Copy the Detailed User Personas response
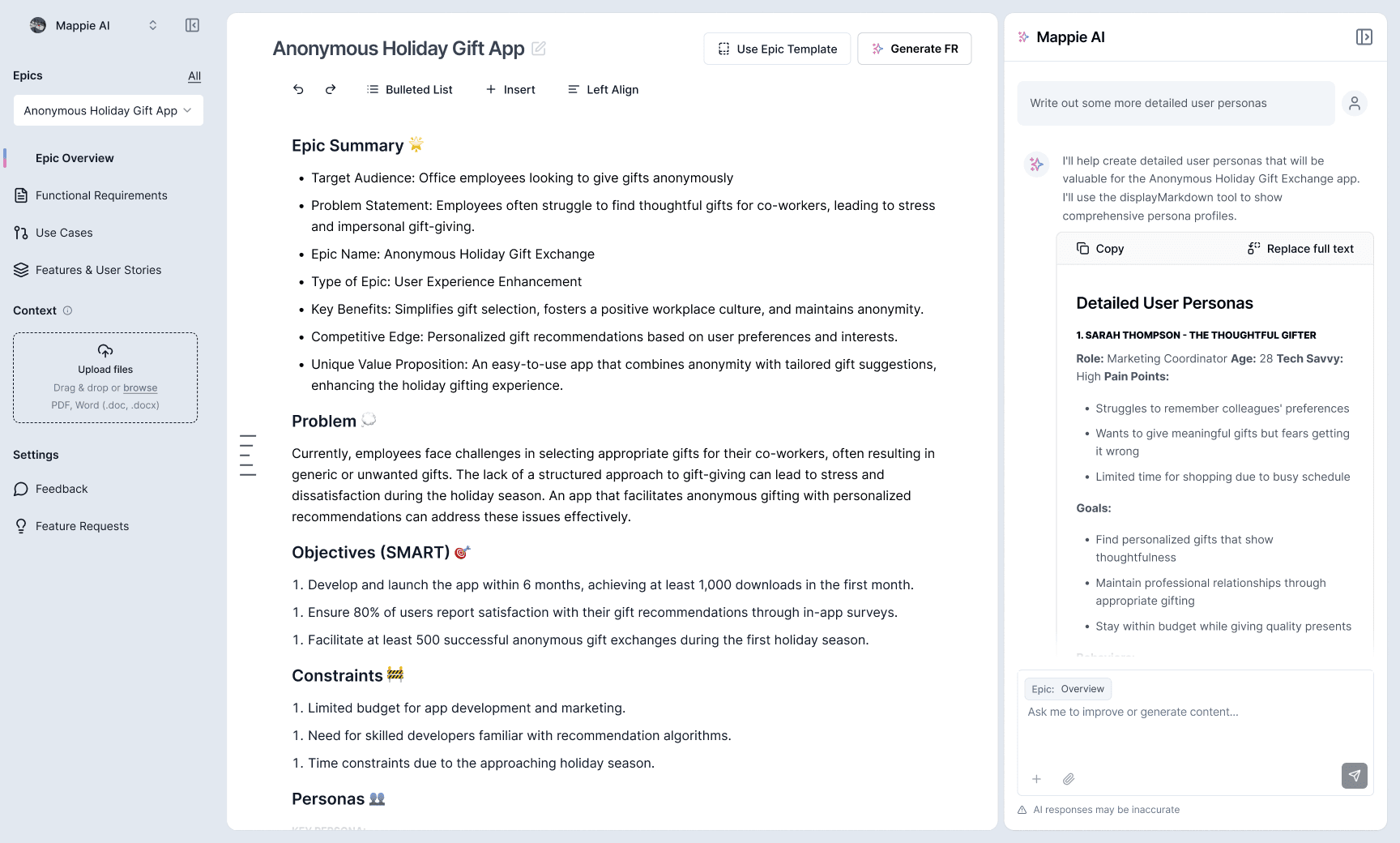 (1099, 248)
